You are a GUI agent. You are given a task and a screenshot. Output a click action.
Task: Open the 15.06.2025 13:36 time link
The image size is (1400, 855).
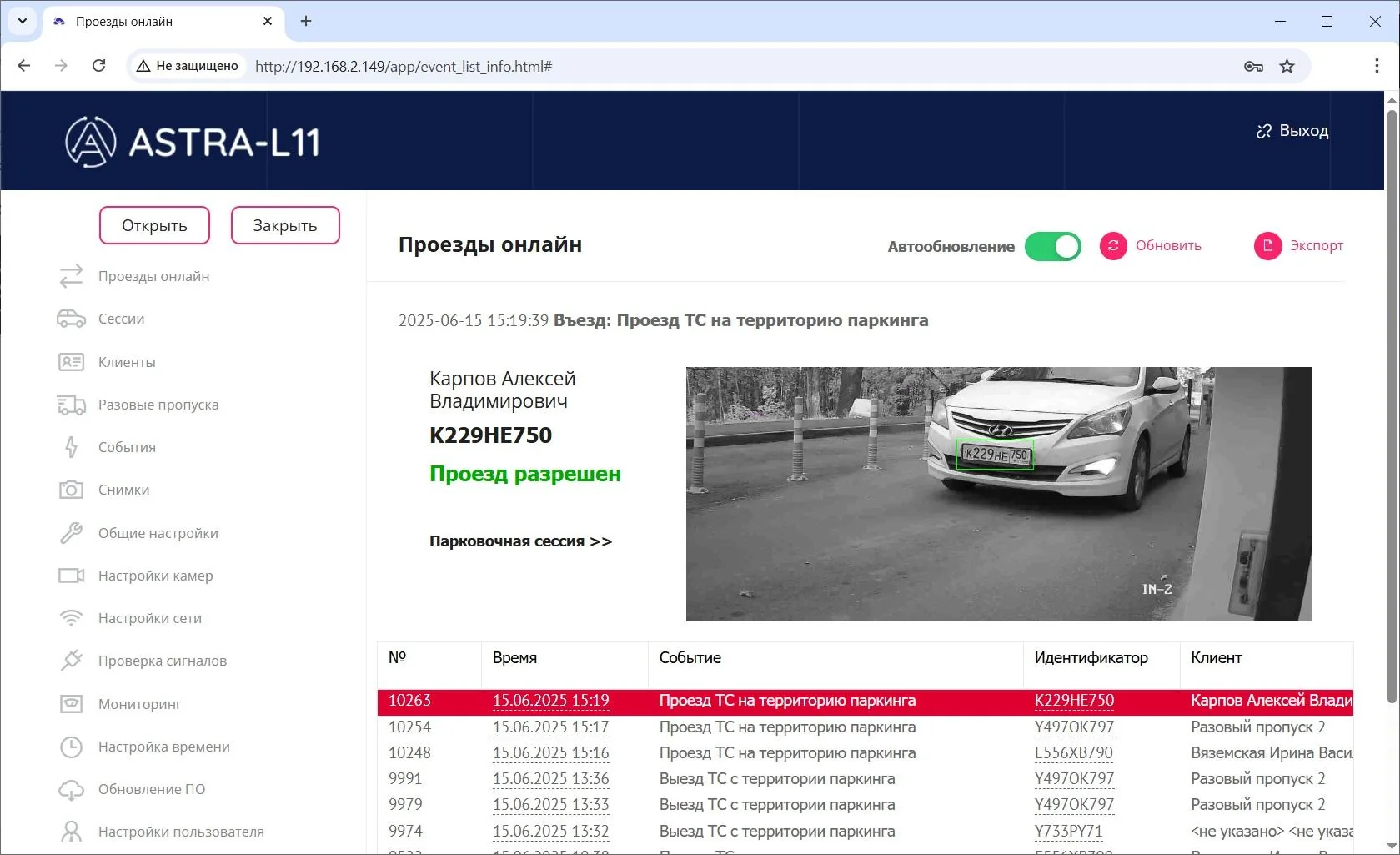click(550, 778)
